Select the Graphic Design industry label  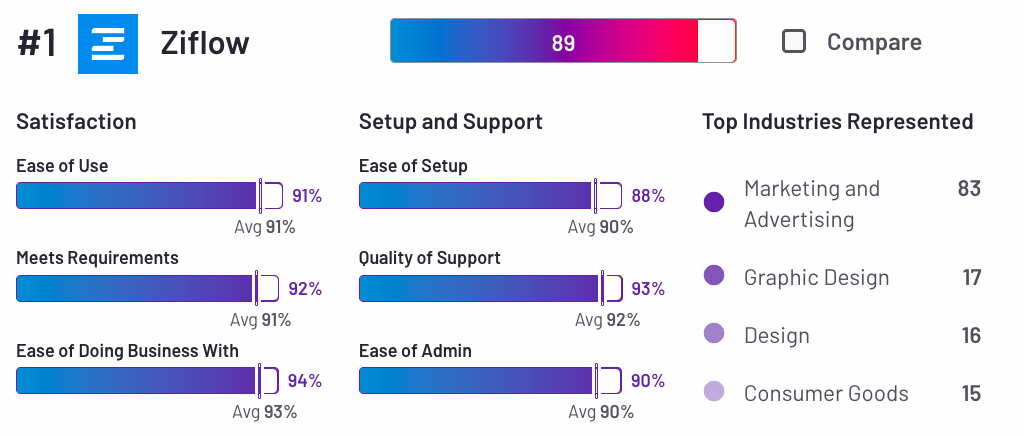[x=816, y=277]
